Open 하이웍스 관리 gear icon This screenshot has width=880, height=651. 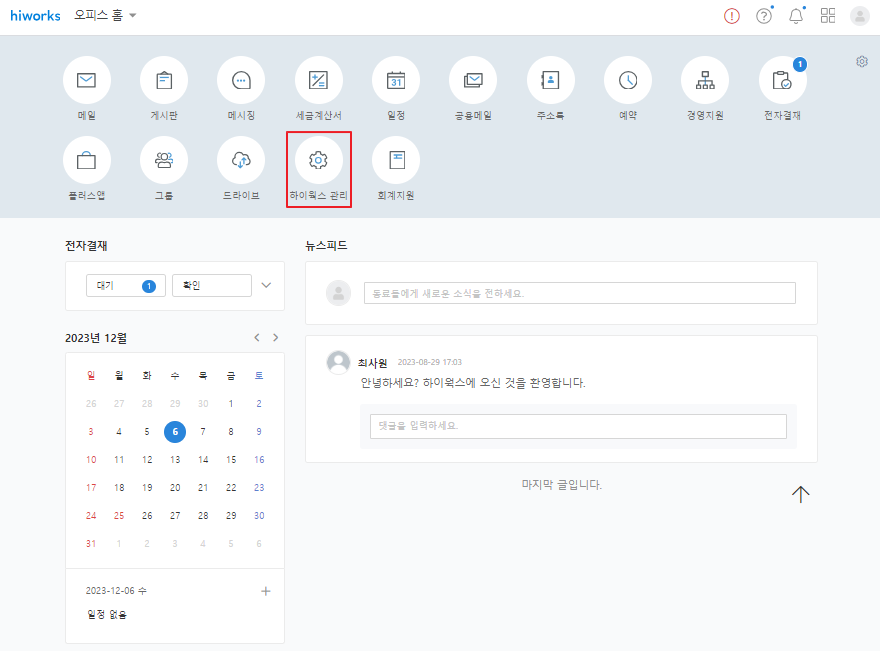[318, 160]
